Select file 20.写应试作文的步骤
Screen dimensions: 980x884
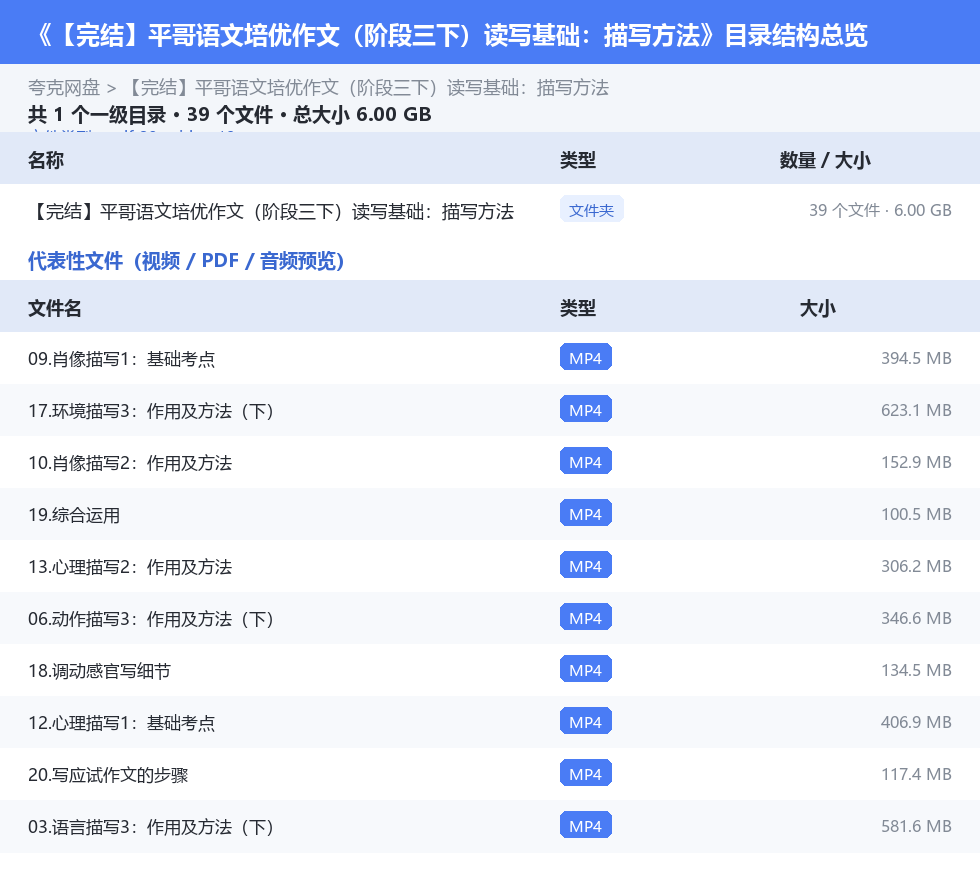[108, 775]
